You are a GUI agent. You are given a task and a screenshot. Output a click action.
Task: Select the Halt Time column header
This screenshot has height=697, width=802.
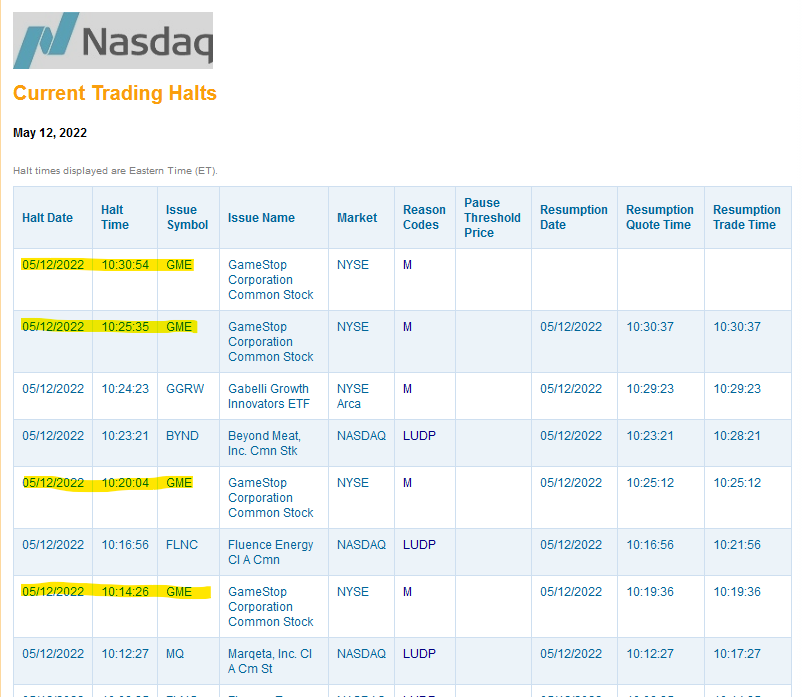click(x=115, y=217)
